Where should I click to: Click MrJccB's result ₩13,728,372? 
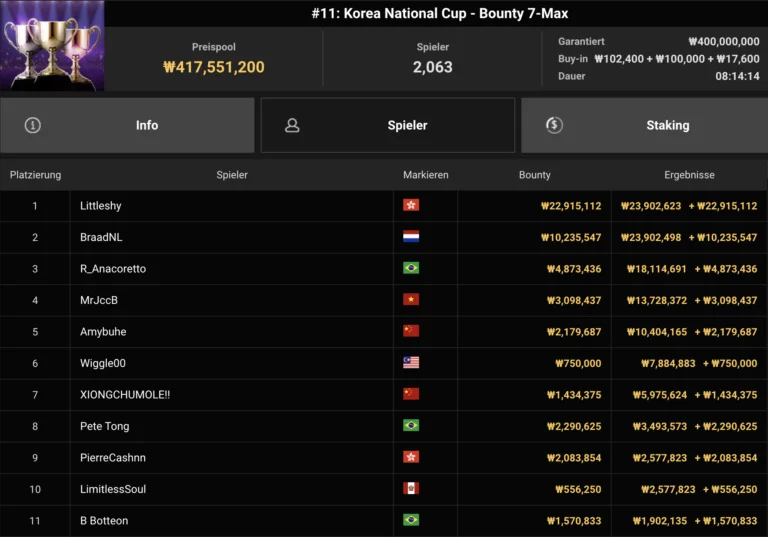click(x=657, y=300)
